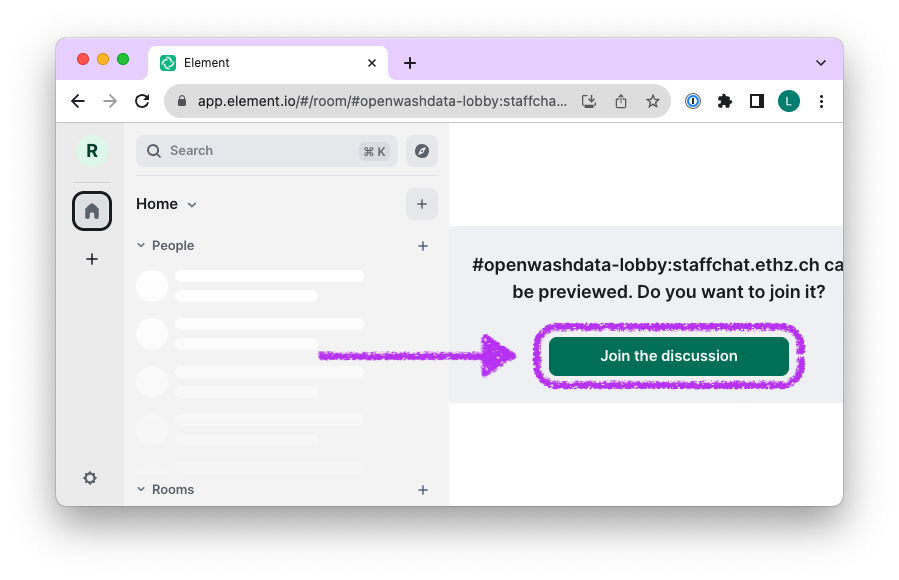Click the magnifier icon in the Search field
The image size is (899, 580).
(x=154, y=151)
